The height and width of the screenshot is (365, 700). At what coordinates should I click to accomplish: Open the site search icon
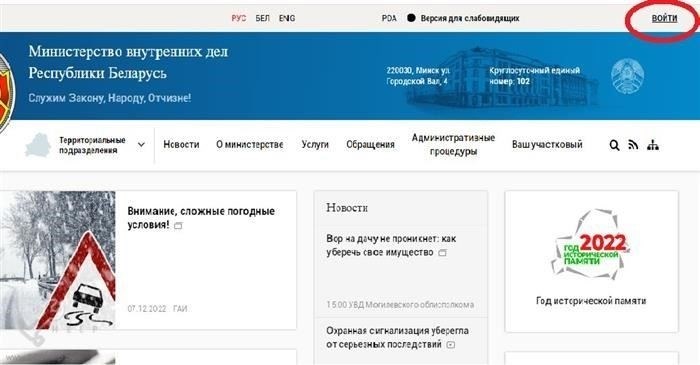tap(614, 145)
